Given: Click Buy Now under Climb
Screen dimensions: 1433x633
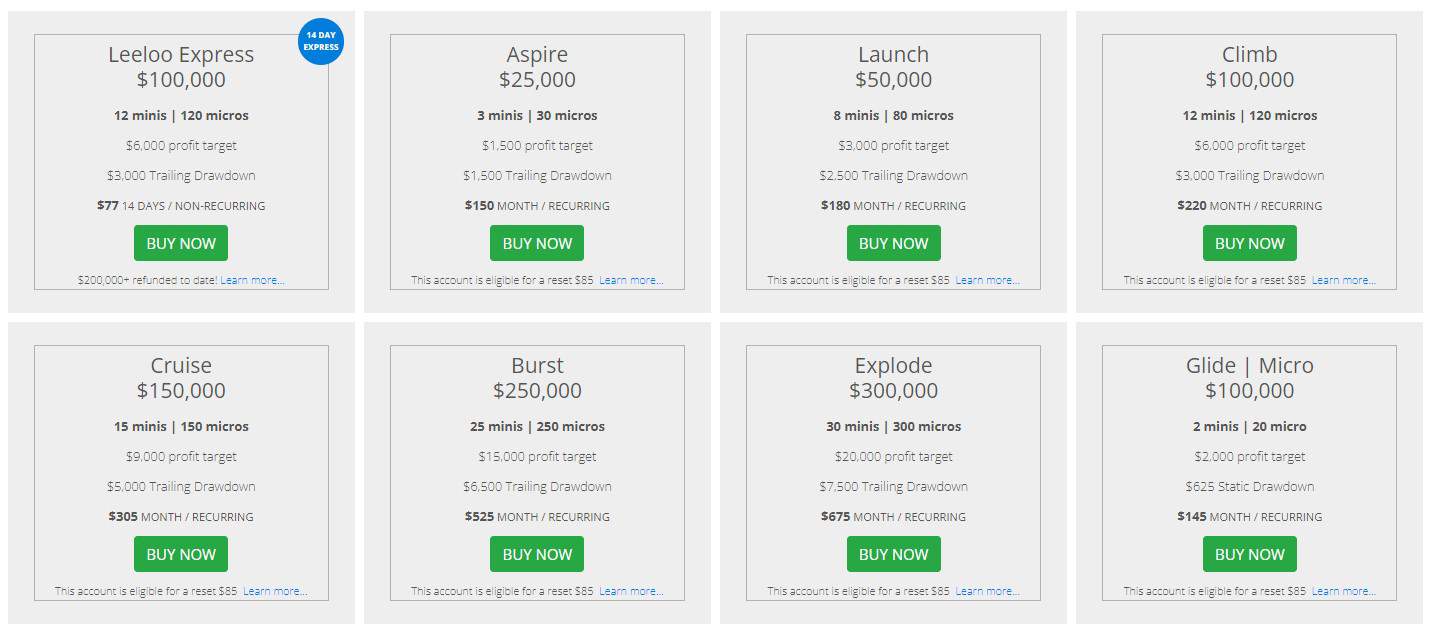Looking at the screenshot, I should (1249, 243).
